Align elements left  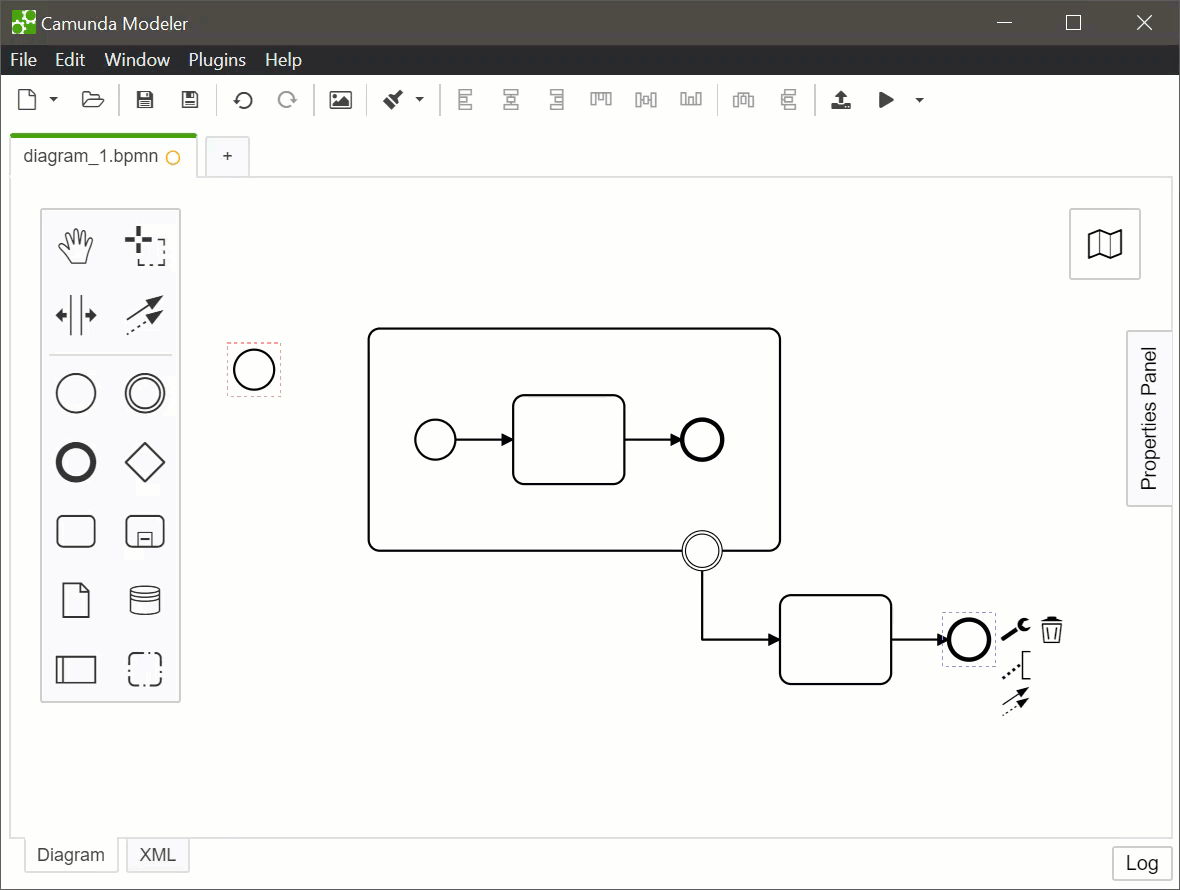[x=465, y=99]
